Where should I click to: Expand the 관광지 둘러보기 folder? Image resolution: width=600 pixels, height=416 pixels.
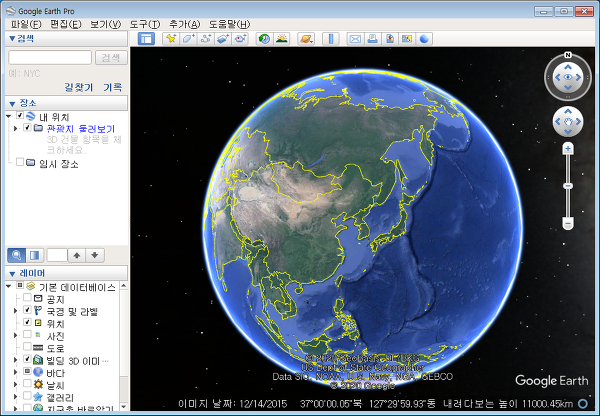[x=16, y=128]
